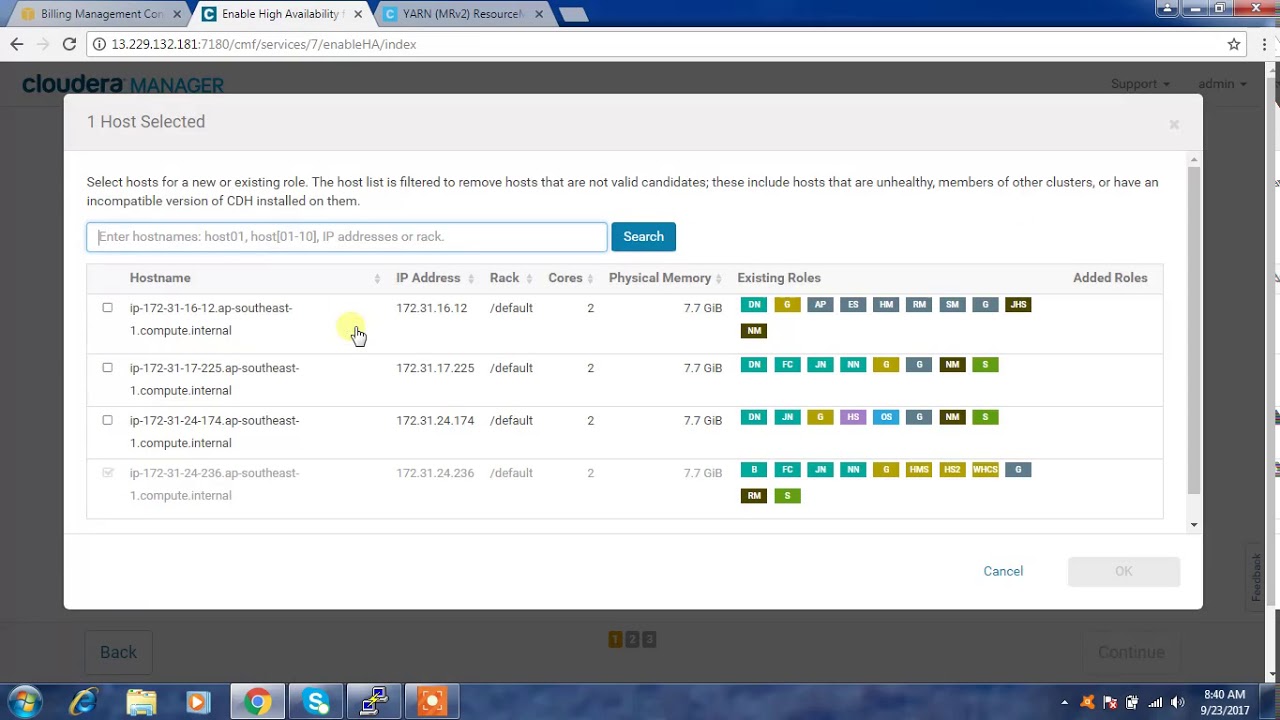Screen dimensions: 1280x720
Task: Click the NN role badge for host 172.31.17.225
Action: (x=853, y=365)
